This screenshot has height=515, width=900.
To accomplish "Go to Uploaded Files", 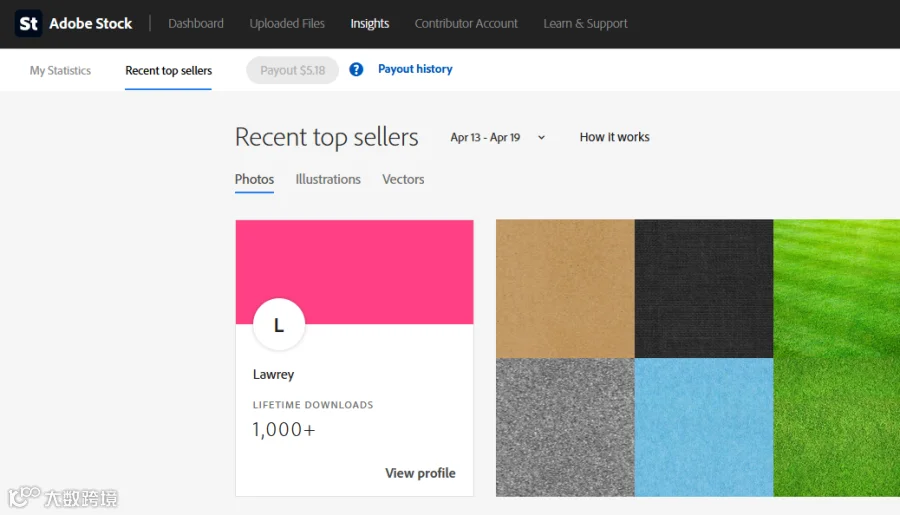I will 287,24.
